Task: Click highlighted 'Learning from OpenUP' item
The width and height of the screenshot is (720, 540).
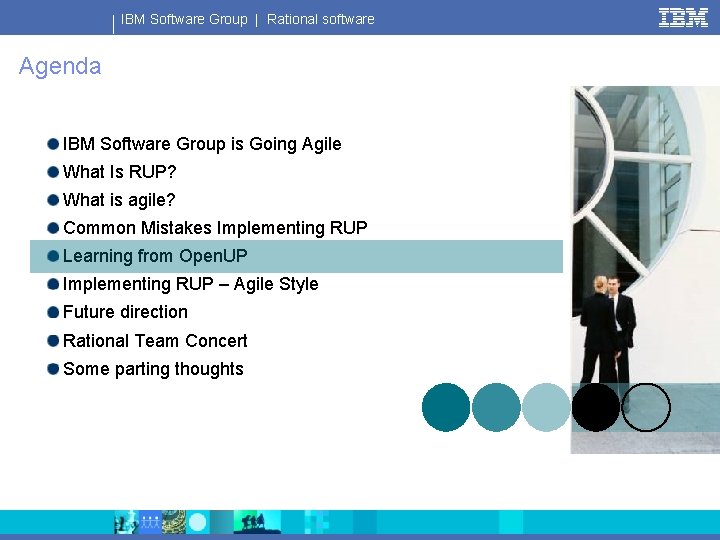Action: coord(296,256)
